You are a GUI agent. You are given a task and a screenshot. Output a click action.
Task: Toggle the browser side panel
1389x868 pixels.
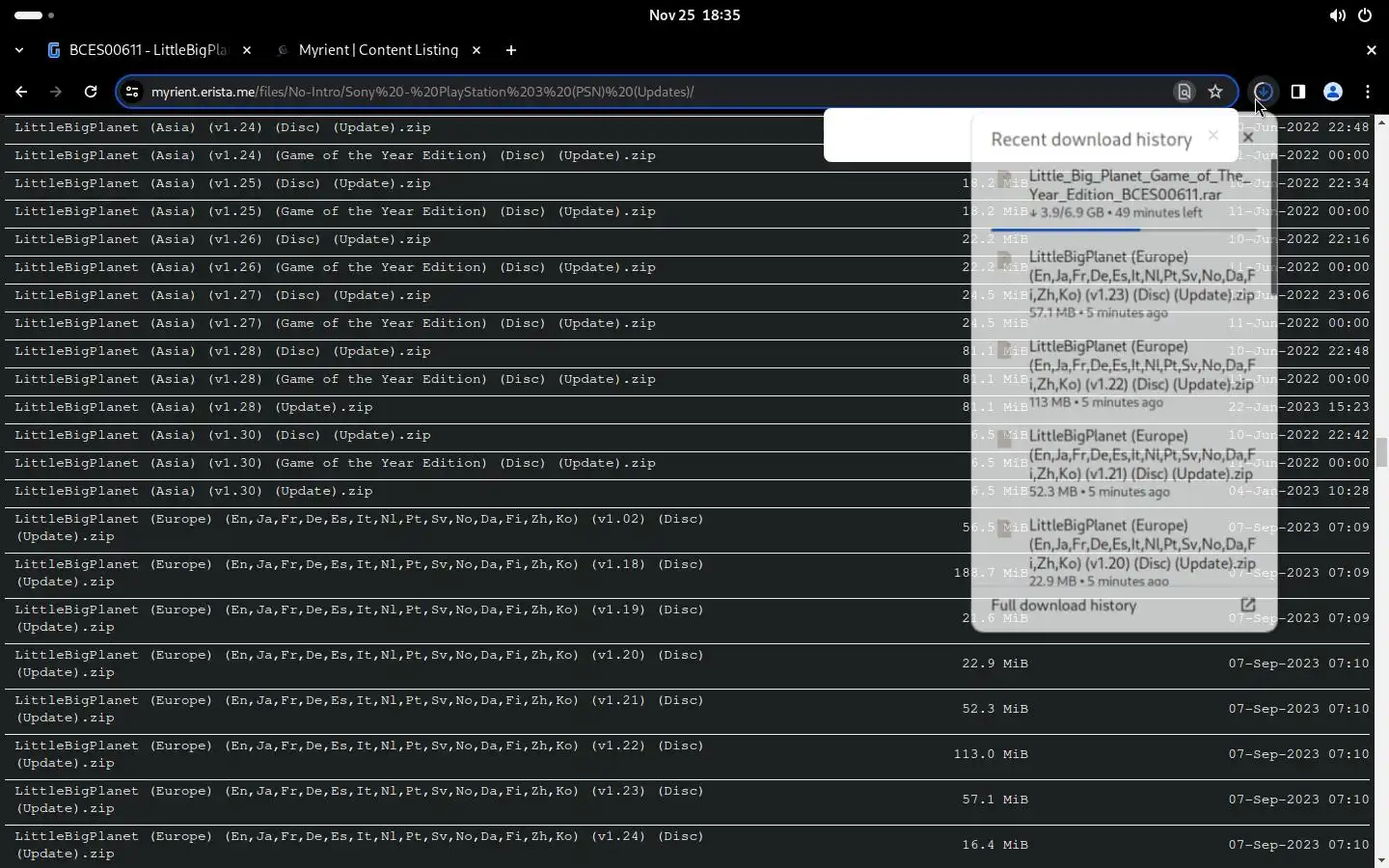tap(1298, 92)
